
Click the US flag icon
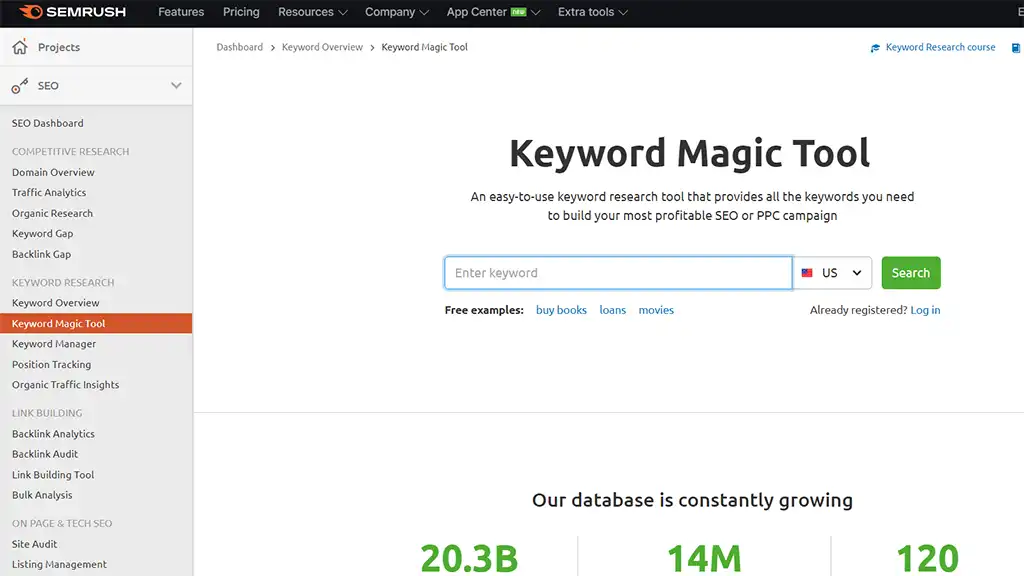pyautogui.click(x=807, y=273)
